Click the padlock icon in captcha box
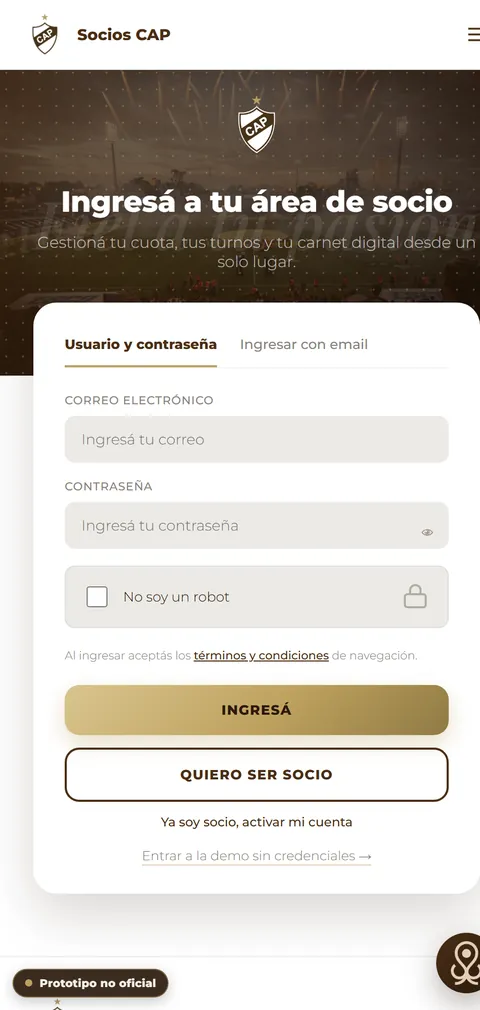Viewport: 480px width, 1010px height. click(415, 596)
